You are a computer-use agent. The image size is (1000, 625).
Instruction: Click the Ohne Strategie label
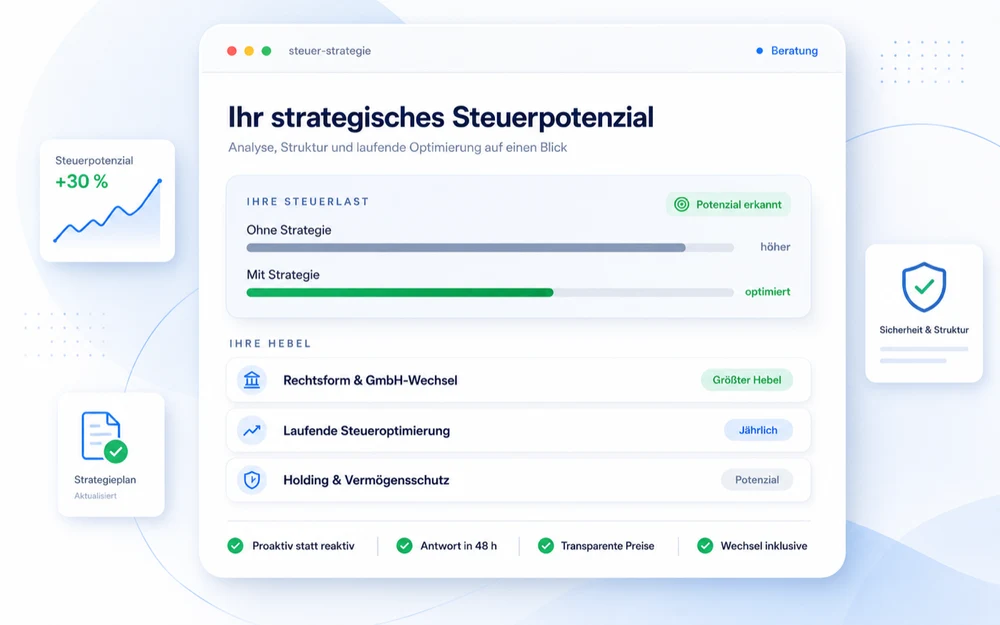click(x=289, y=230)
